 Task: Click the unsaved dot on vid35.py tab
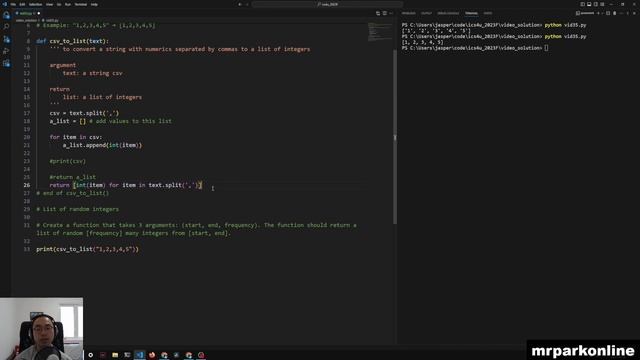click(39, 13)
